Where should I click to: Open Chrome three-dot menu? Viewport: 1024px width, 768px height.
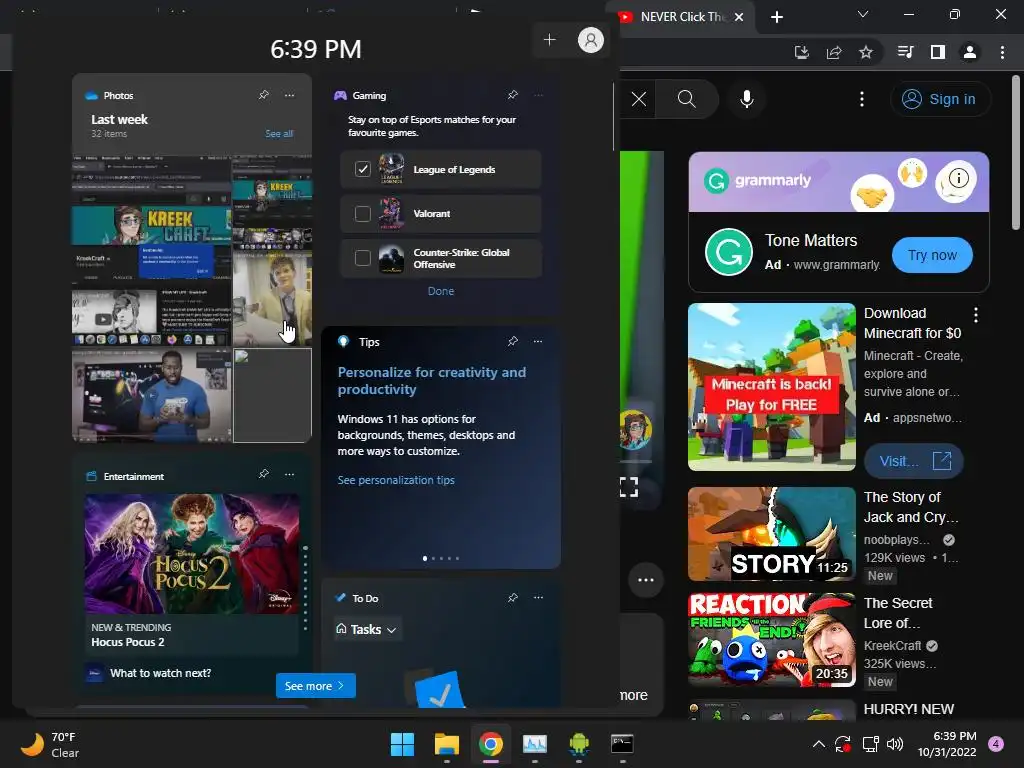pos(1002,52)
